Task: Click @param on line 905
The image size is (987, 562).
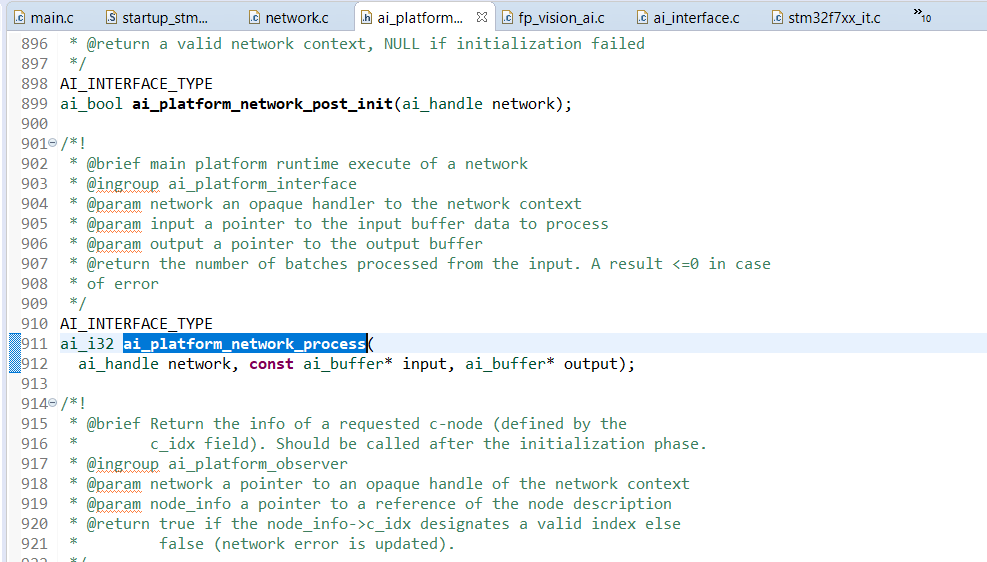Action: coord(114,224)
